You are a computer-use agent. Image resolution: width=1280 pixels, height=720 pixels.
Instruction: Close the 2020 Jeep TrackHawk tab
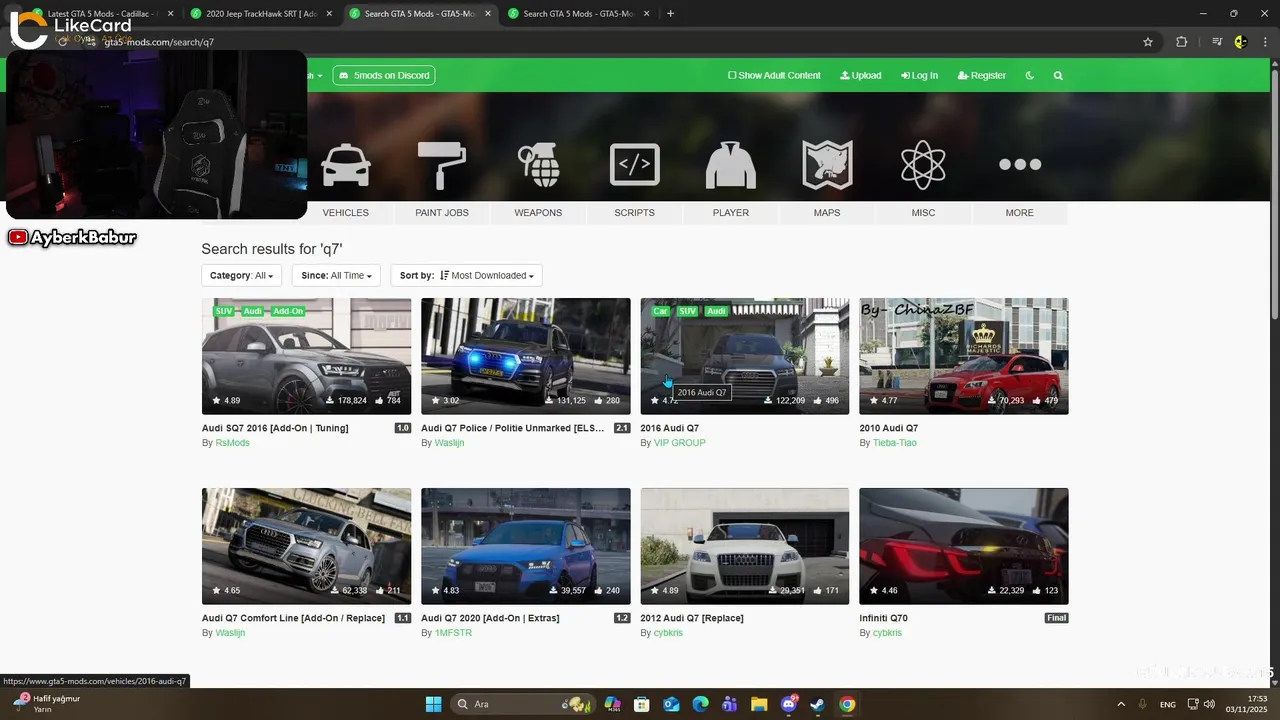pyautogui.click(x=329, y=14)
